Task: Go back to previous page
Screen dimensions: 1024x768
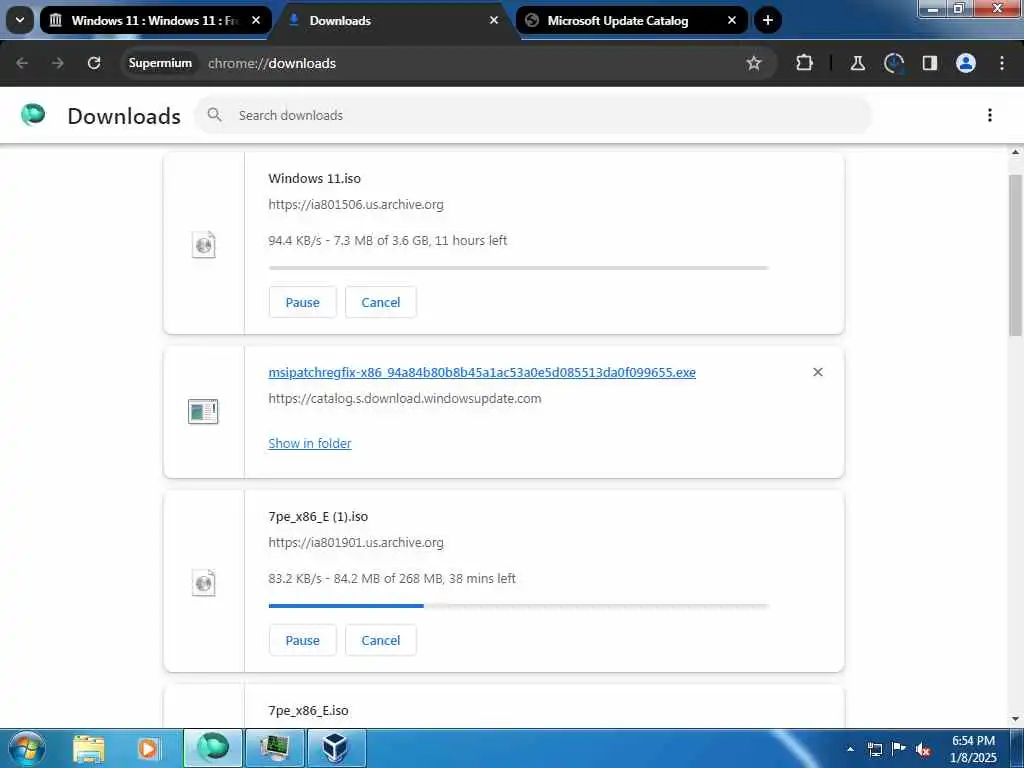Action: pos(22,63)
